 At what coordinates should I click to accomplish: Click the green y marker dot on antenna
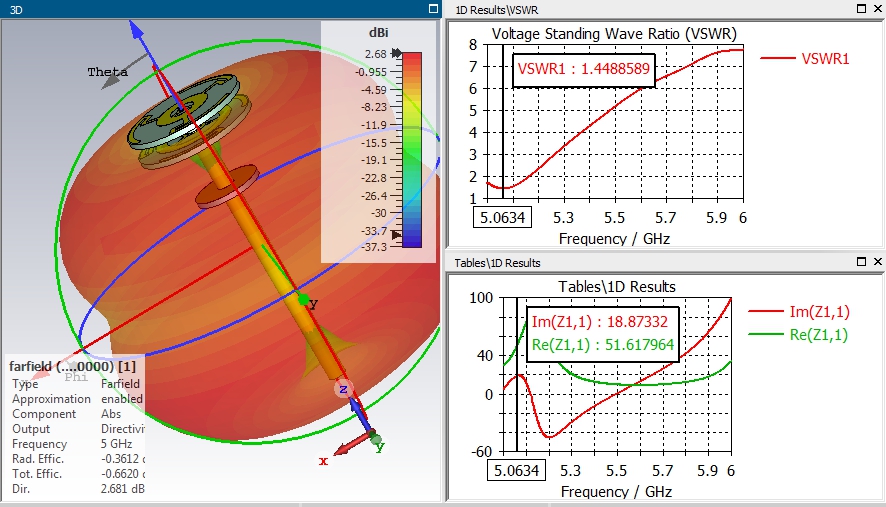(303, 300)
